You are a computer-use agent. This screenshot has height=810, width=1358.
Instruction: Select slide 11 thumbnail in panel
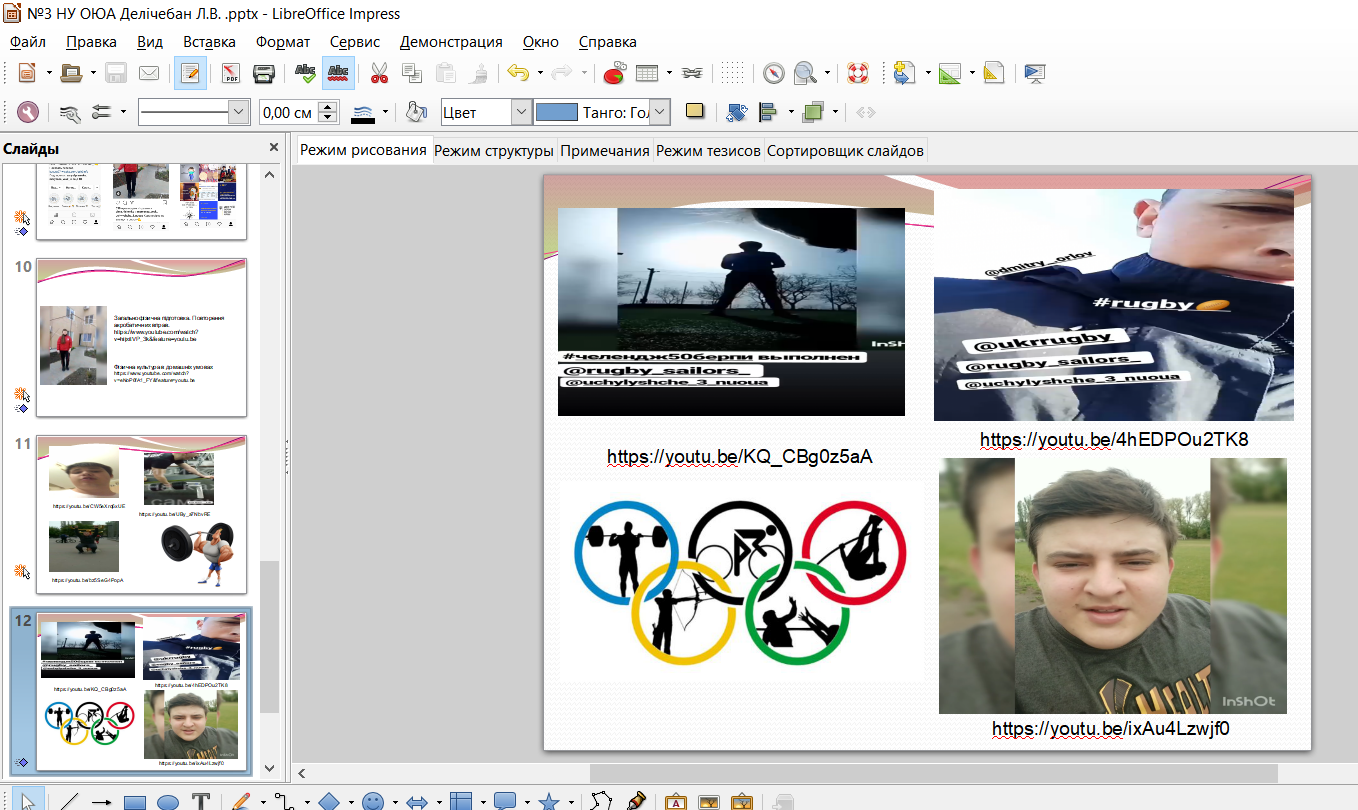[x=141, y=514]
